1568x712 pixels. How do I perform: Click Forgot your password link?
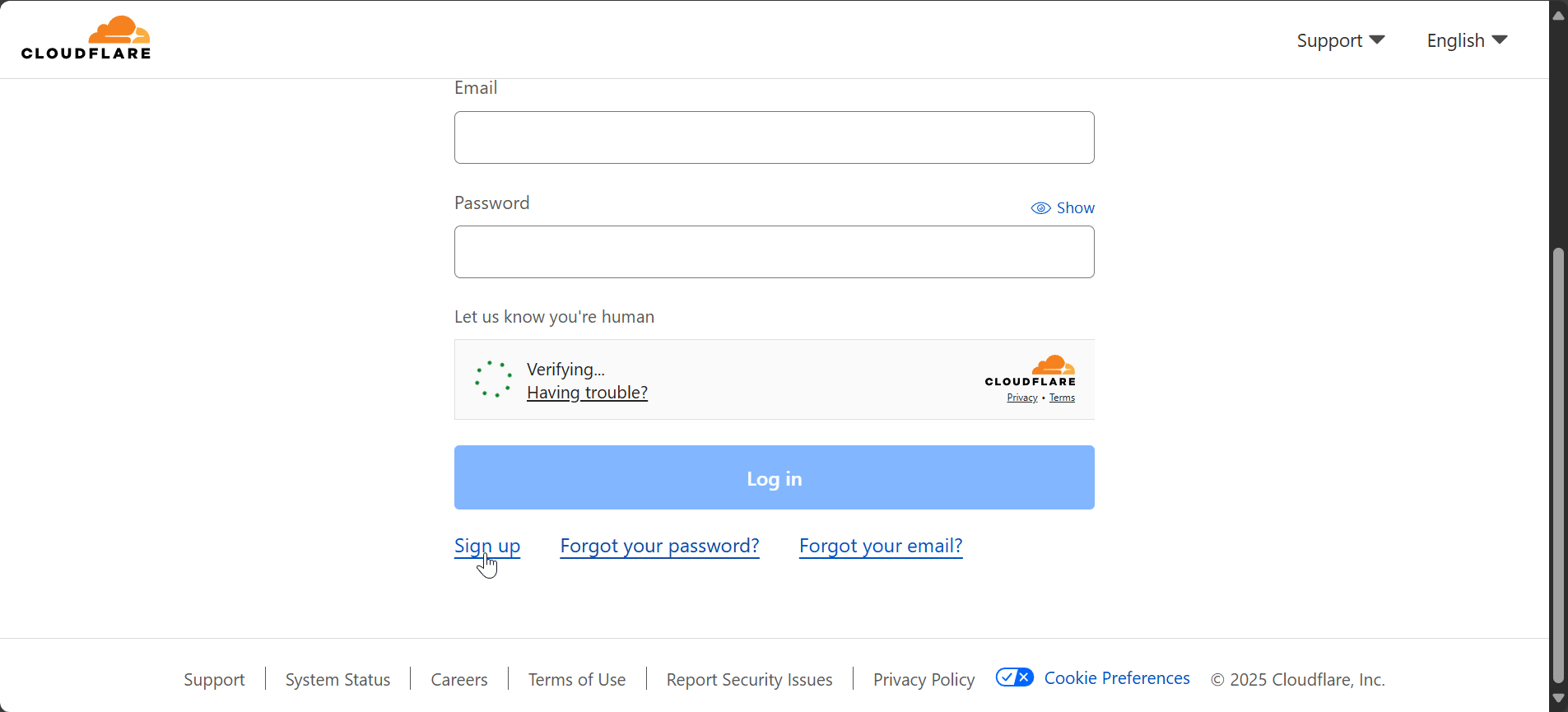pyautogui.click(x=659, y=546)
